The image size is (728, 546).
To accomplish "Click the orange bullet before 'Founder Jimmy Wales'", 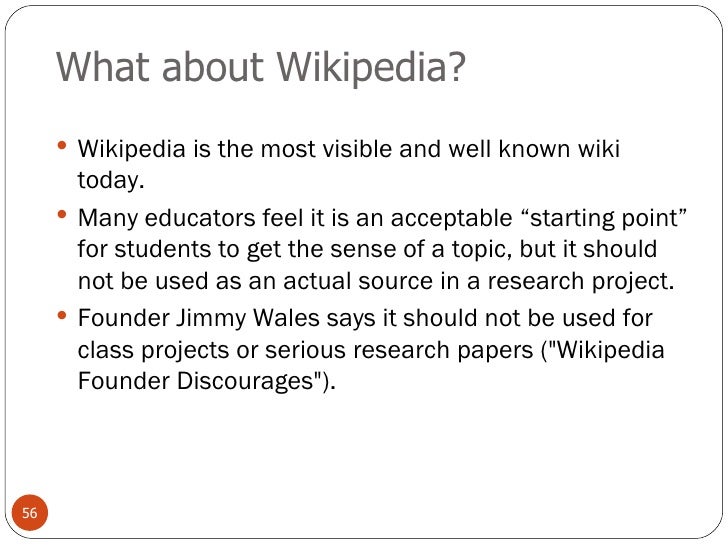I will [x=62, y=315].
